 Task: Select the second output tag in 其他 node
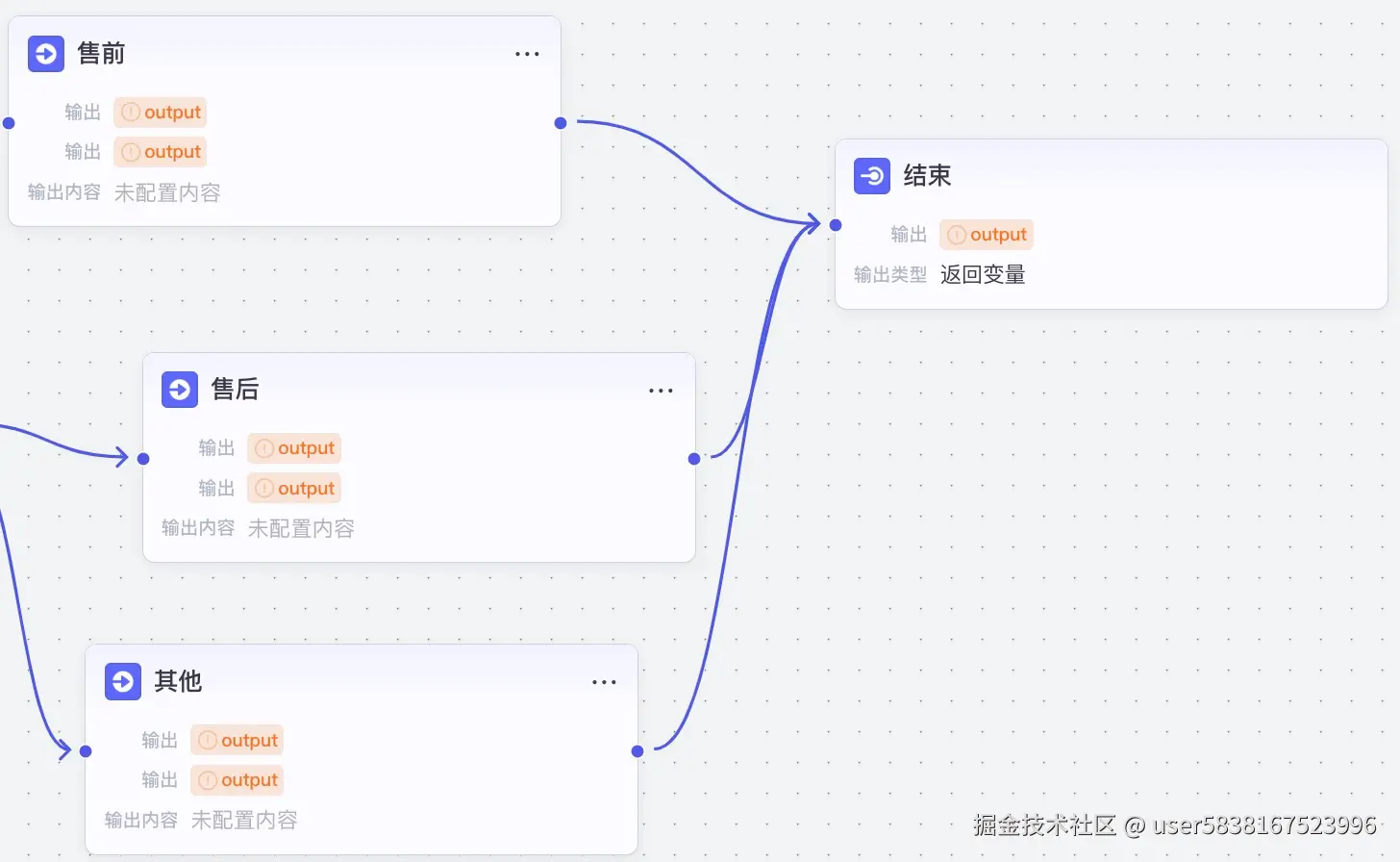(237, 780)
